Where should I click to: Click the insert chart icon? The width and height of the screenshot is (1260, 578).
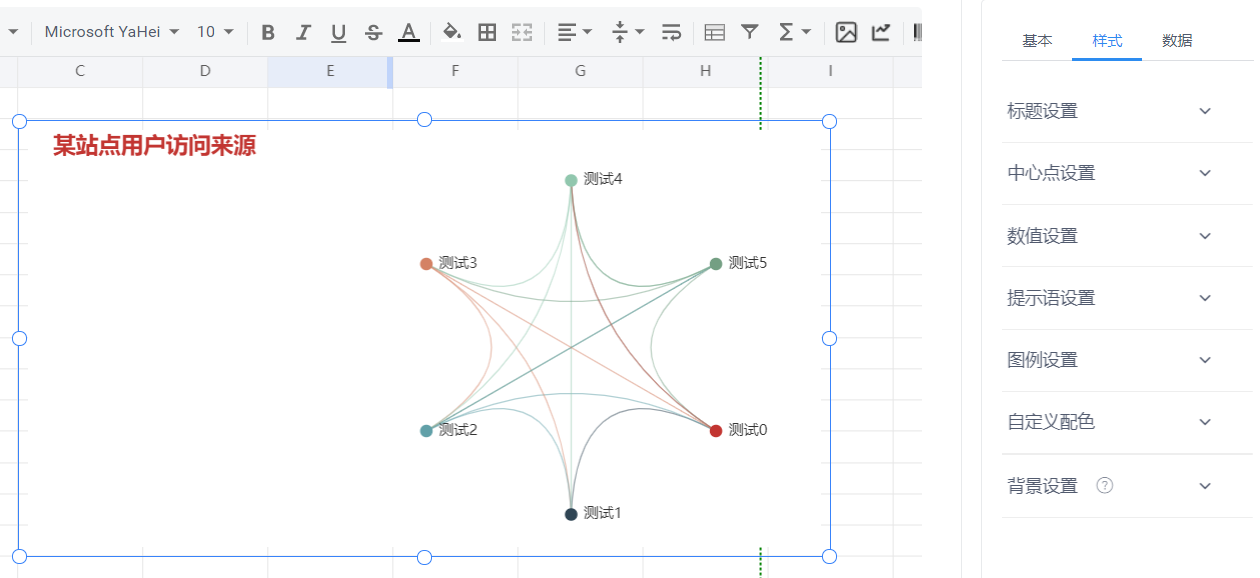point(881,32)
